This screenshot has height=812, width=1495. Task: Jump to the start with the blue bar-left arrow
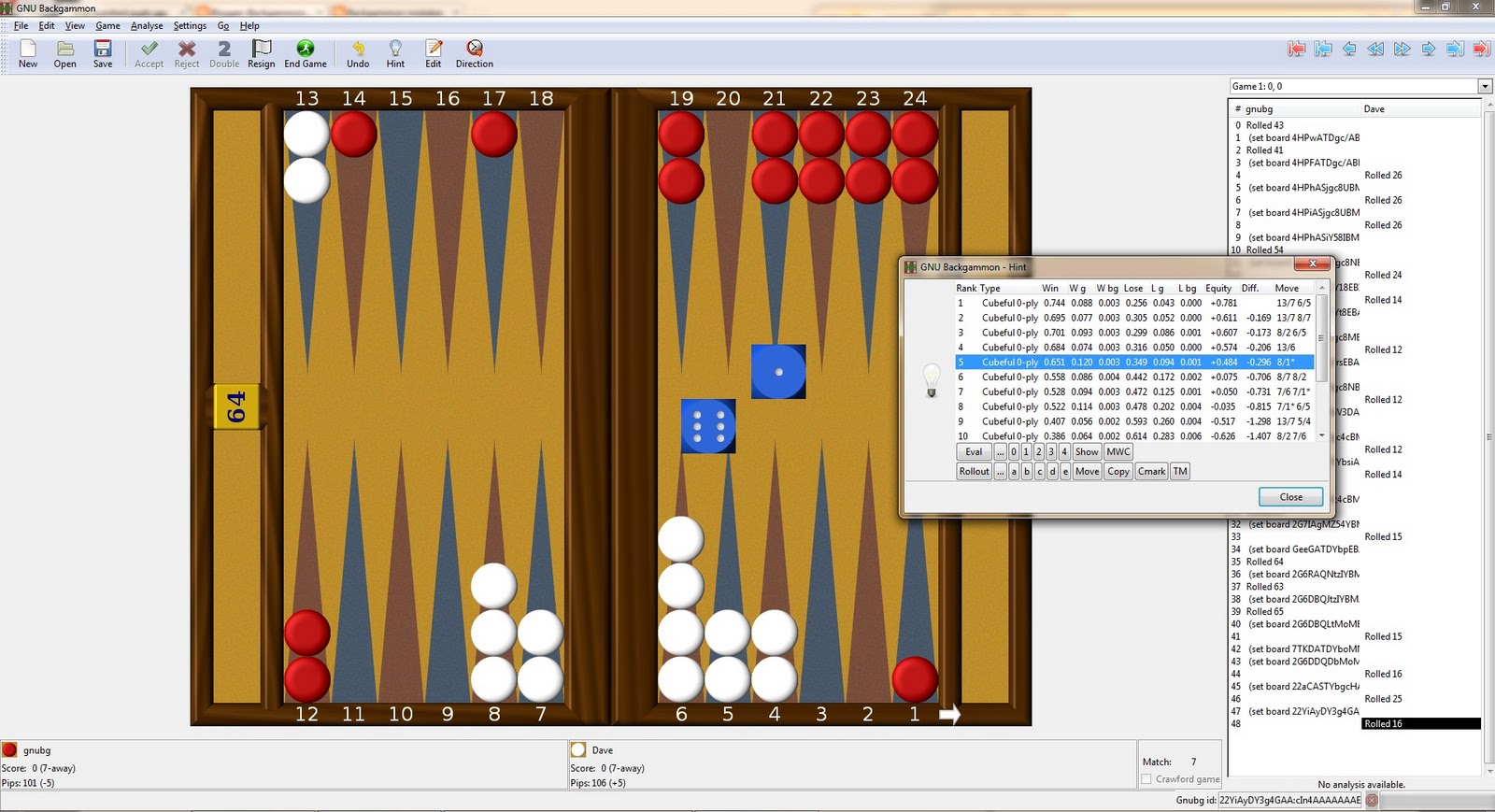(x=1323, y=49)
